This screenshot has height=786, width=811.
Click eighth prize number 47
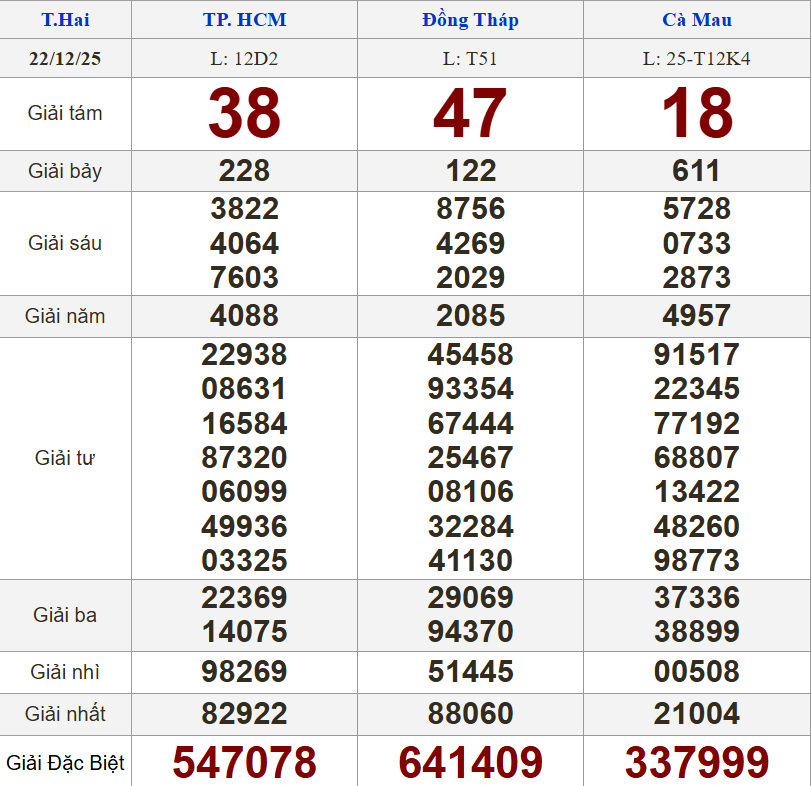470,113
